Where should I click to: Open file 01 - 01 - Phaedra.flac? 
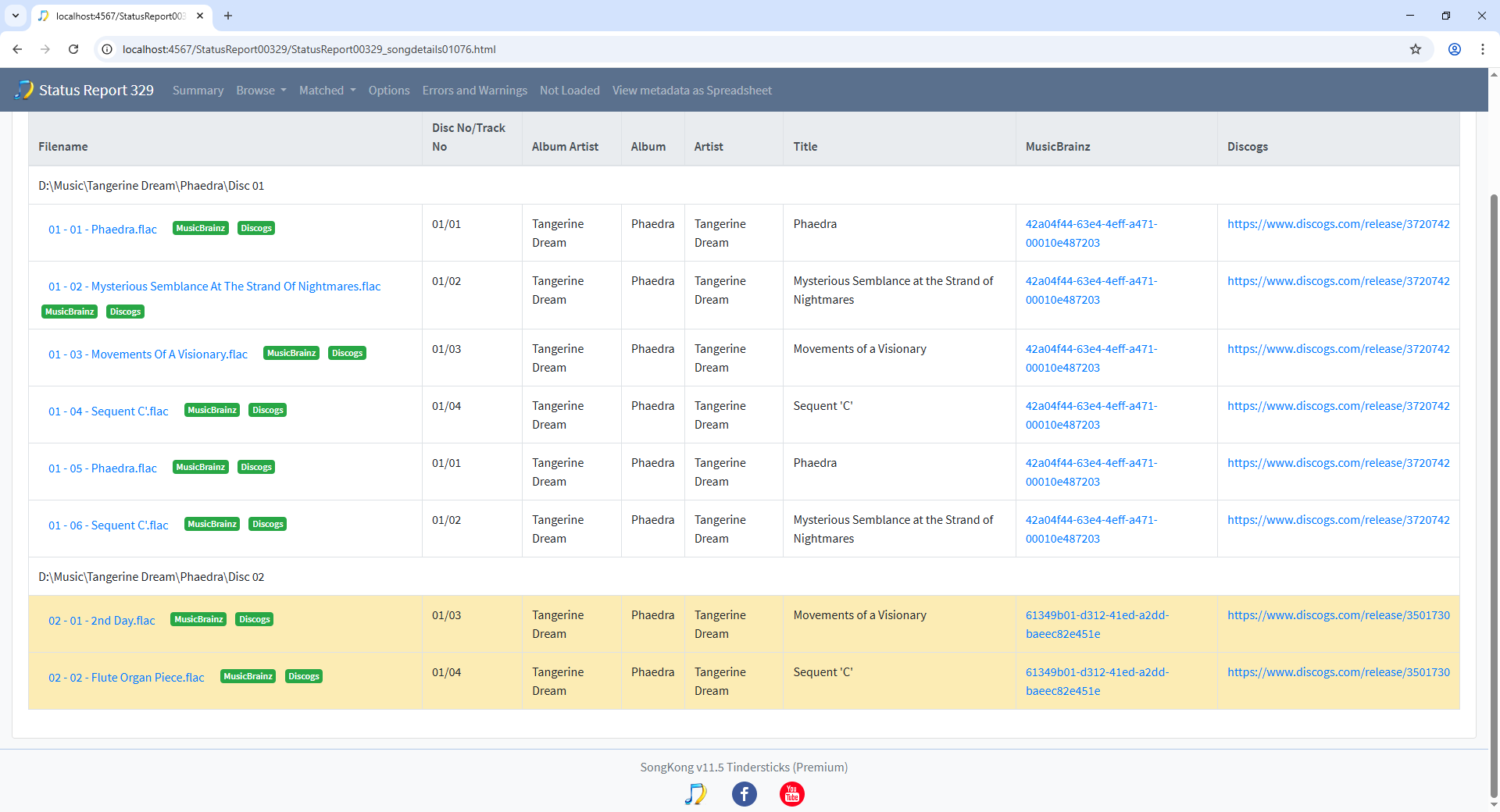coord(102,230)
